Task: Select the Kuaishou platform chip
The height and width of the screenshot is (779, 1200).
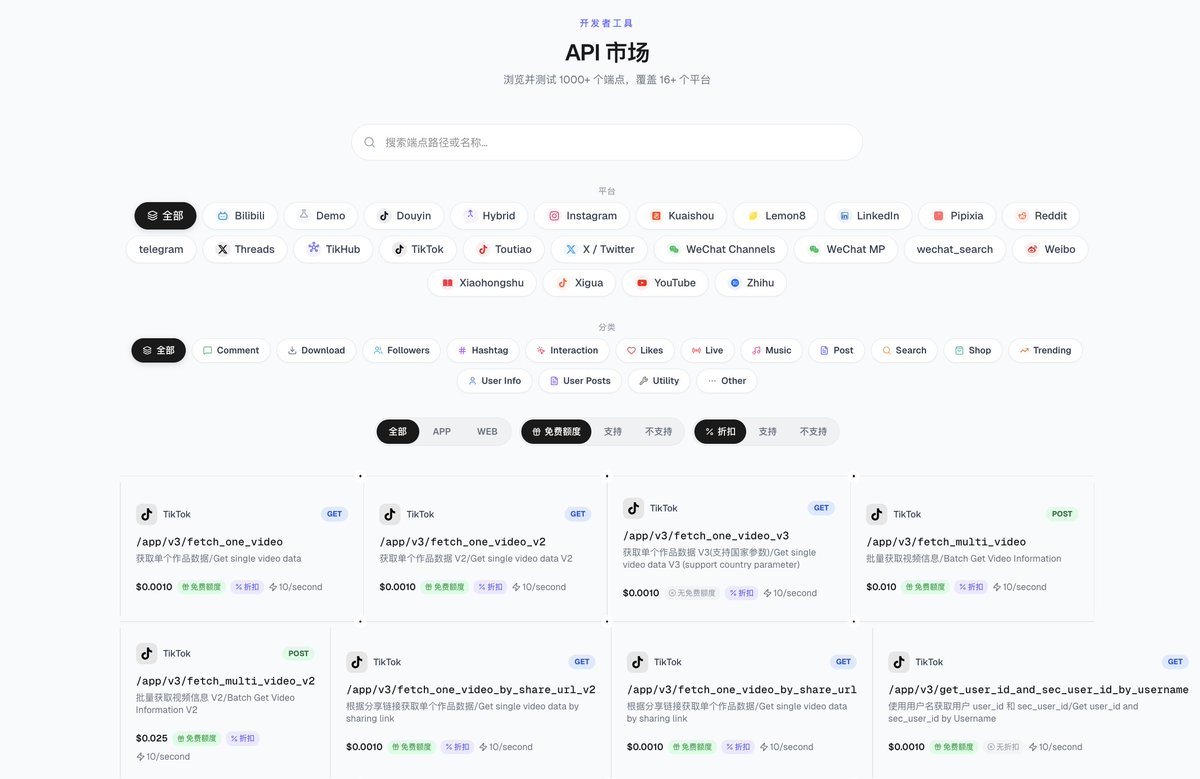Action: 682,215
